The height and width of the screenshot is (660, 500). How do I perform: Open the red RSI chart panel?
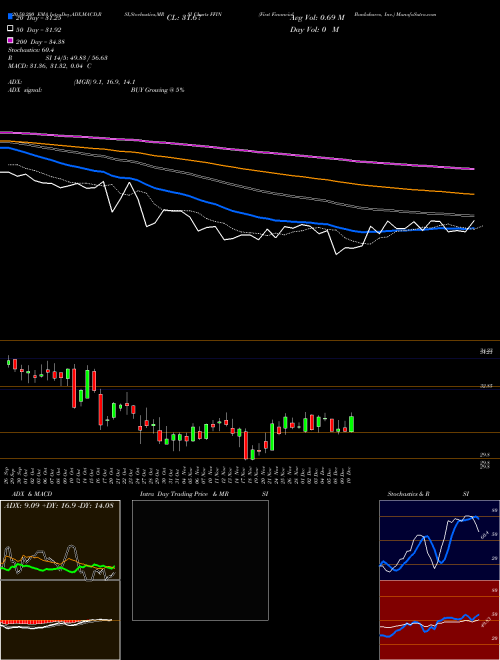click(439, 620)
